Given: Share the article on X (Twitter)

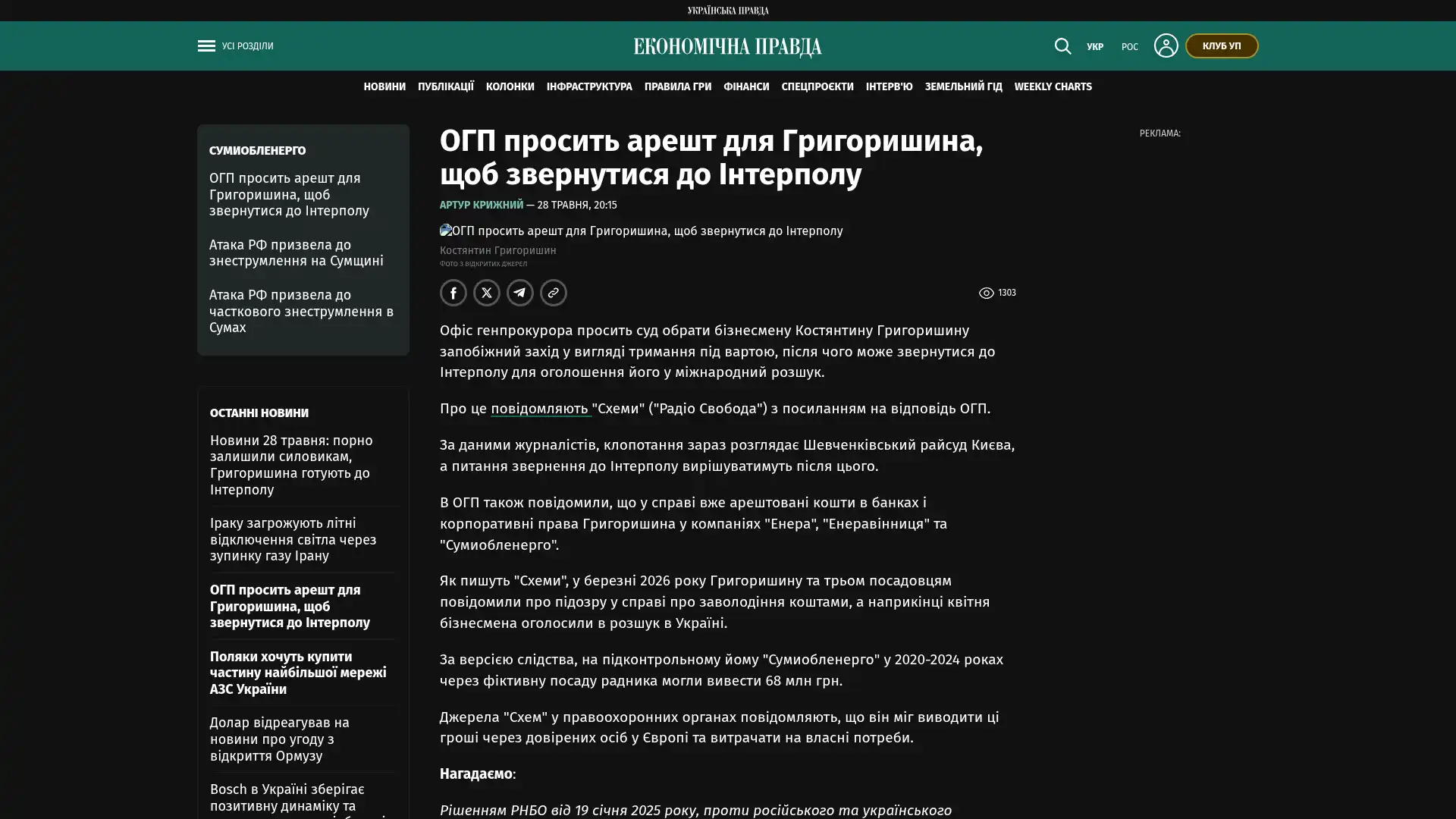Looking at the screenshot, I should [487, 293].
